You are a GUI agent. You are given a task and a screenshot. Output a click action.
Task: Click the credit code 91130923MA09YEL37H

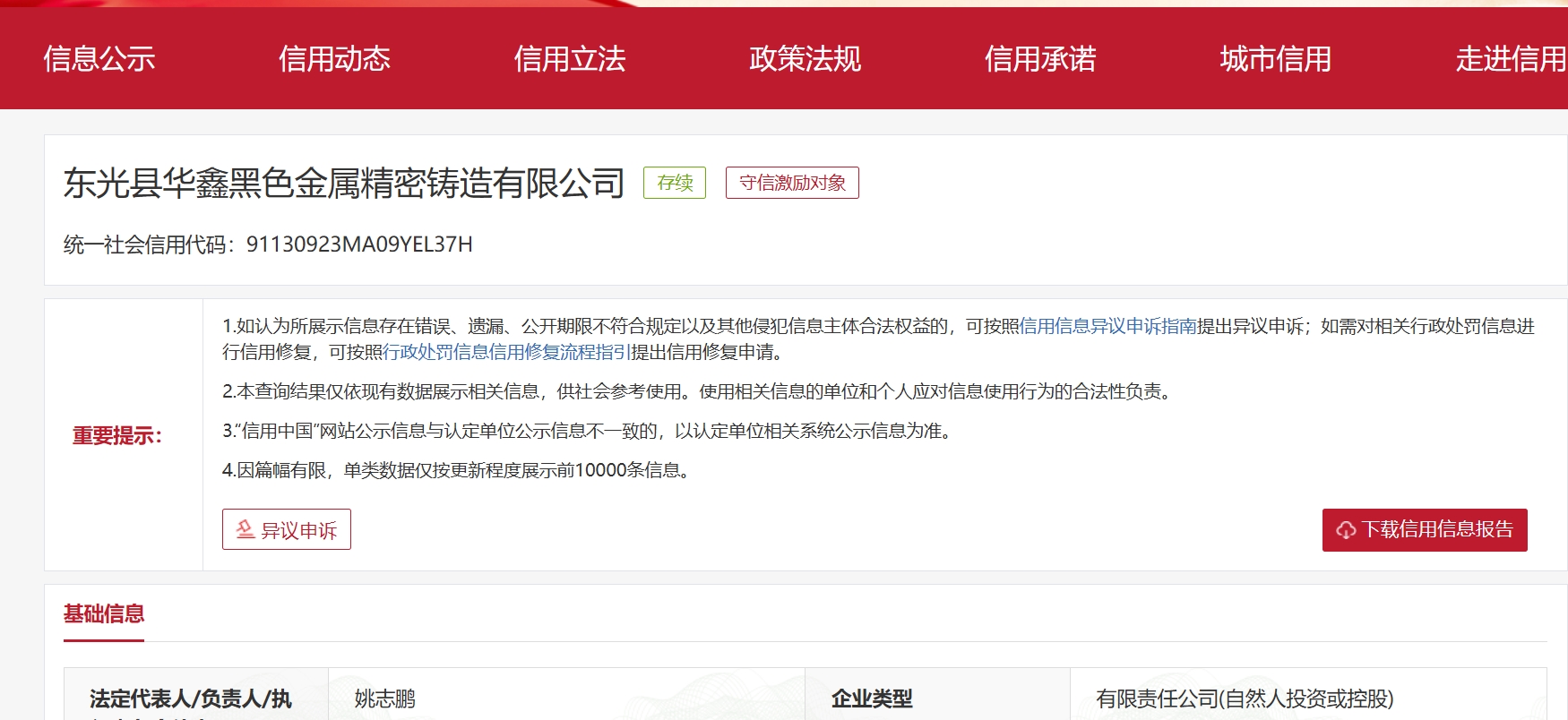coord(359,244)
